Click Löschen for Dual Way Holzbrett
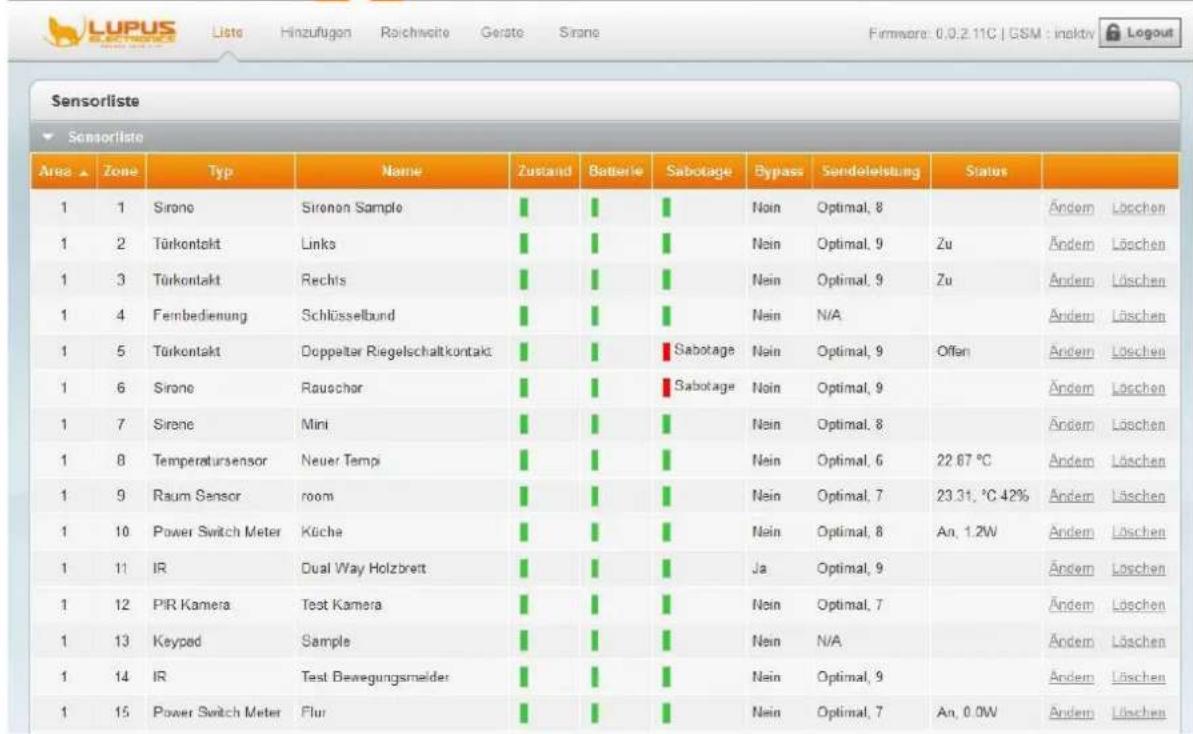This screenshot has width=1193, height=734. 1138,568
